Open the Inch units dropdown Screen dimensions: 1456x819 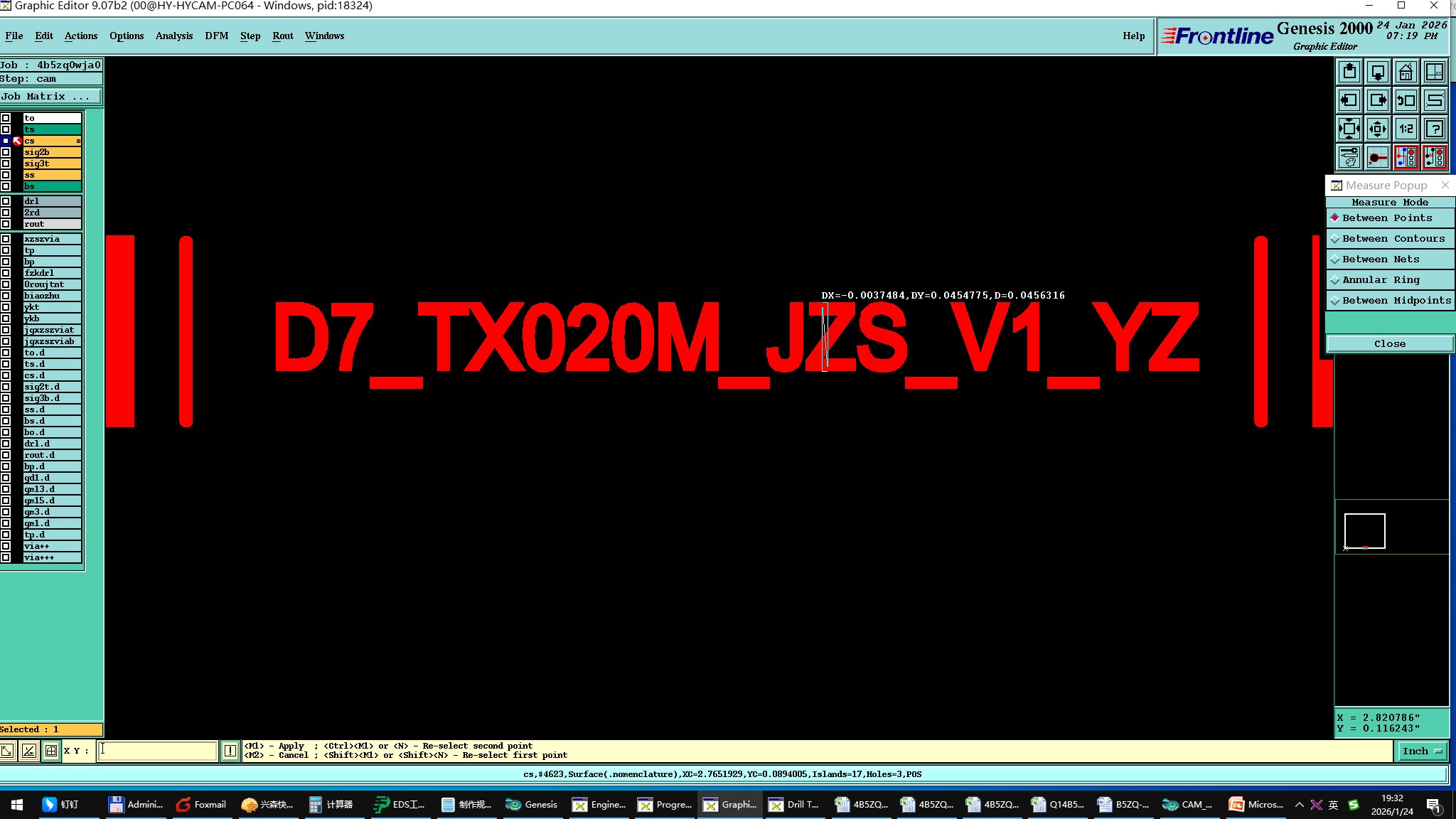pyautogui.click(x=1421, y=751)
